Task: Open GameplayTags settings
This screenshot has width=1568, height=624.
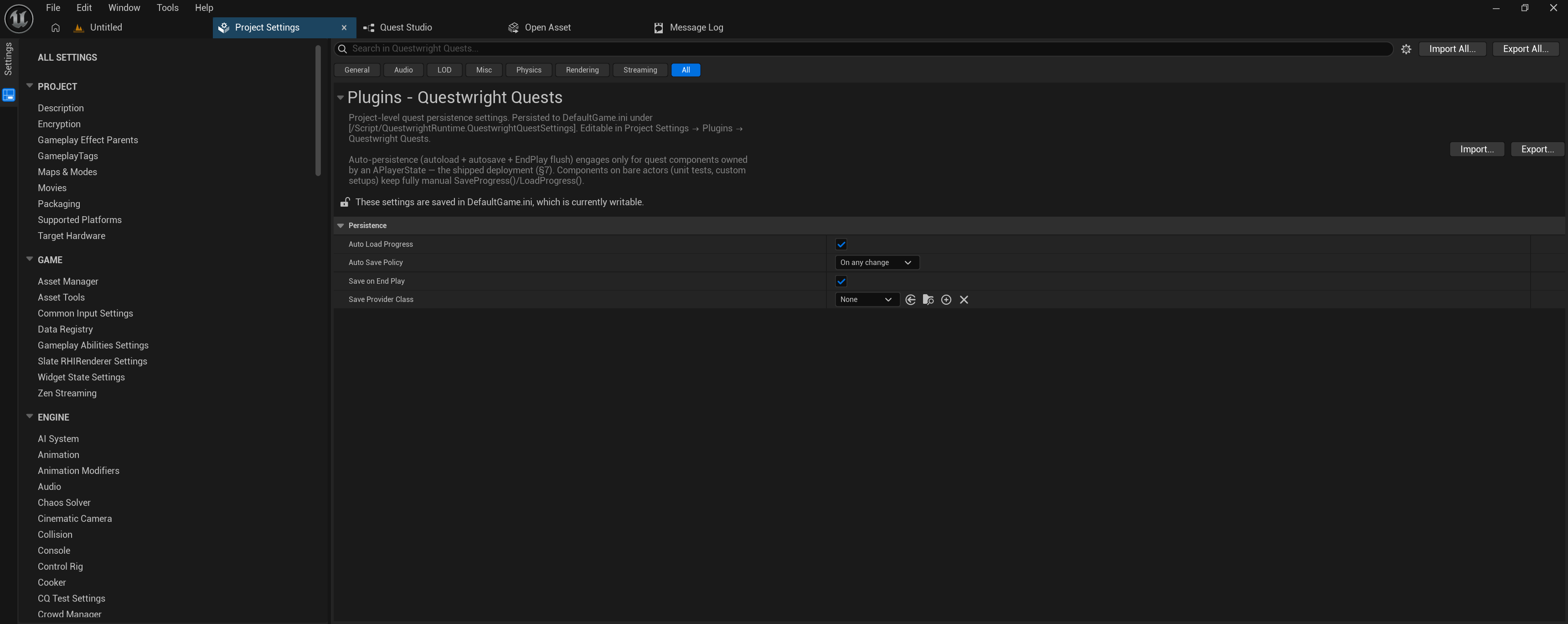Action: 67,156
